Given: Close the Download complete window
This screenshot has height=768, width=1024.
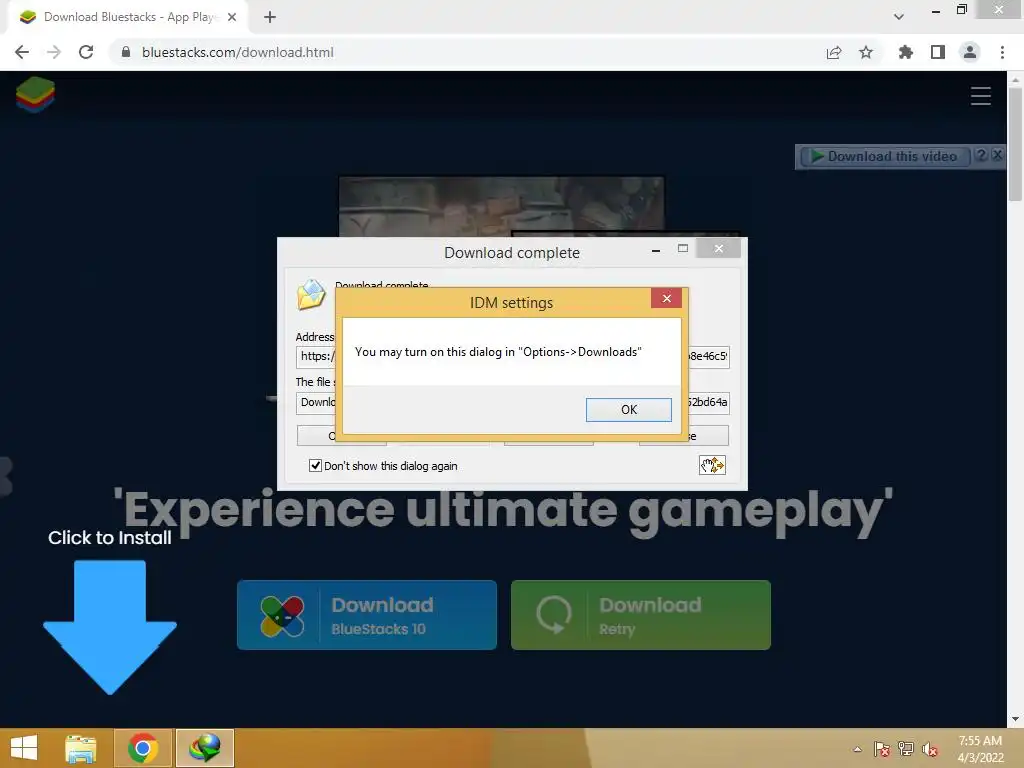Looking at the screenshot, I should [x=718, y=248].
